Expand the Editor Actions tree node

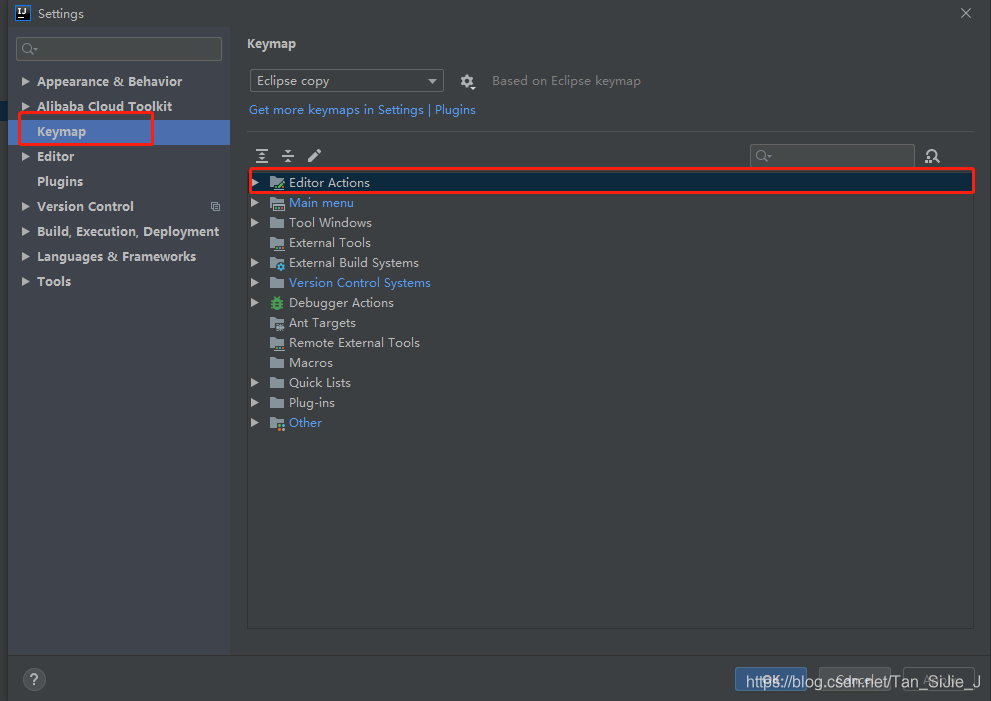(255, 183)
